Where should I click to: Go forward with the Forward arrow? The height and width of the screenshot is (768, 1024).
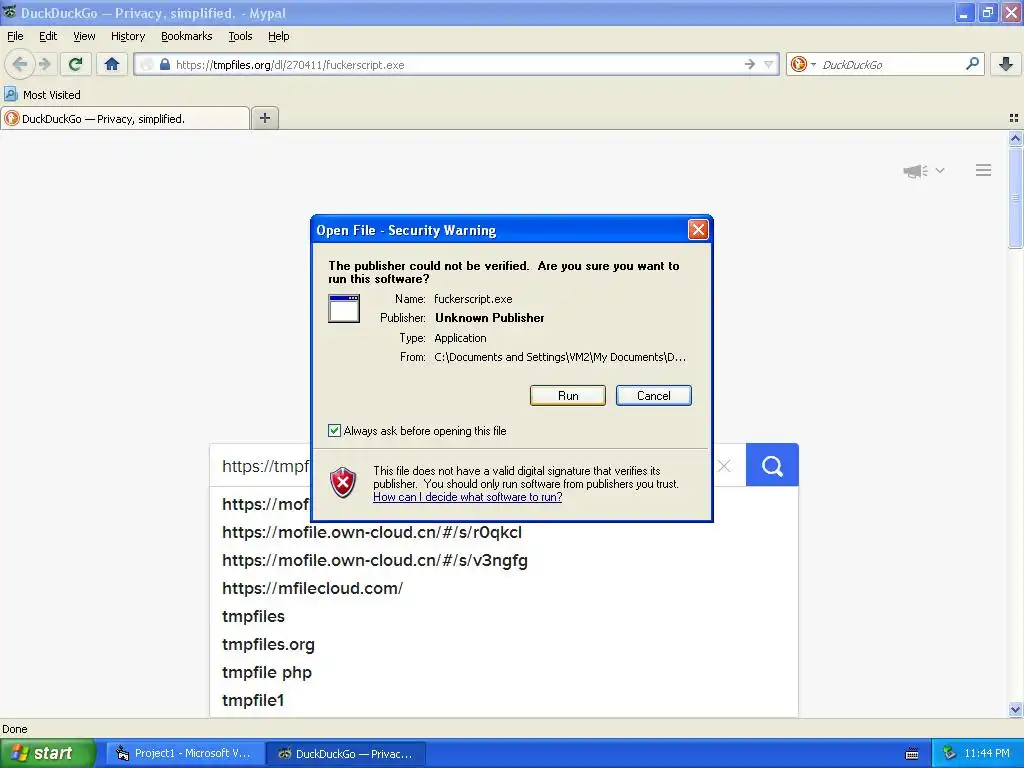click(44, 64)
